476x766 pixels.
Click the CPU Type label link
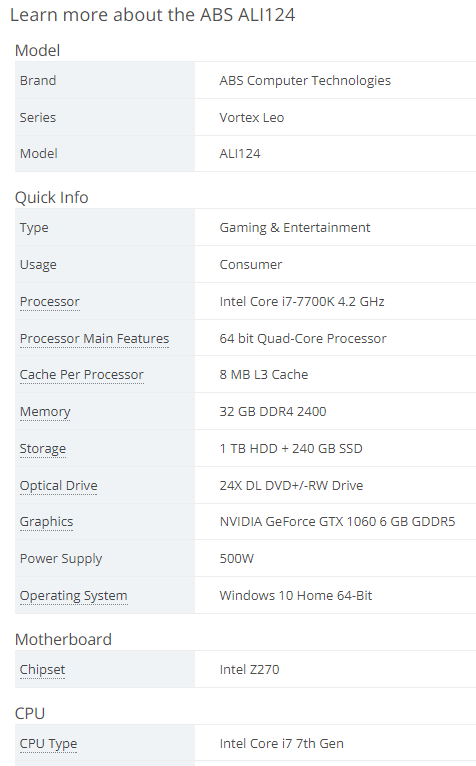point(48,744)
